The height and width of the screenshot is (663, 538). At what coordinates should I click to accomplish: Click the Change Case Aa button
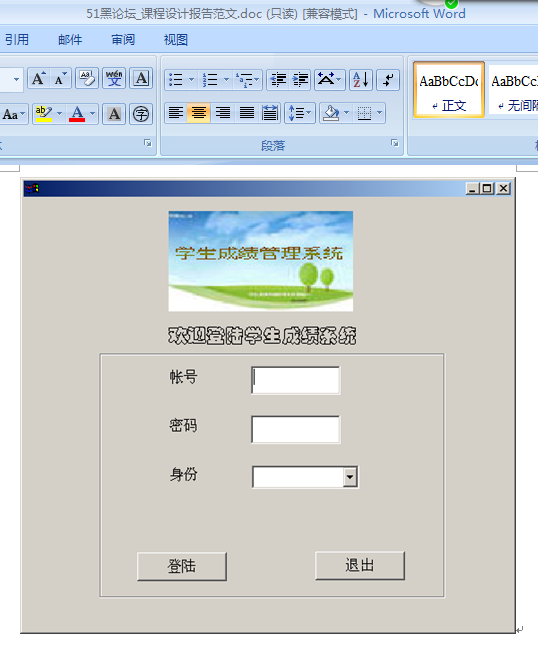14,114
